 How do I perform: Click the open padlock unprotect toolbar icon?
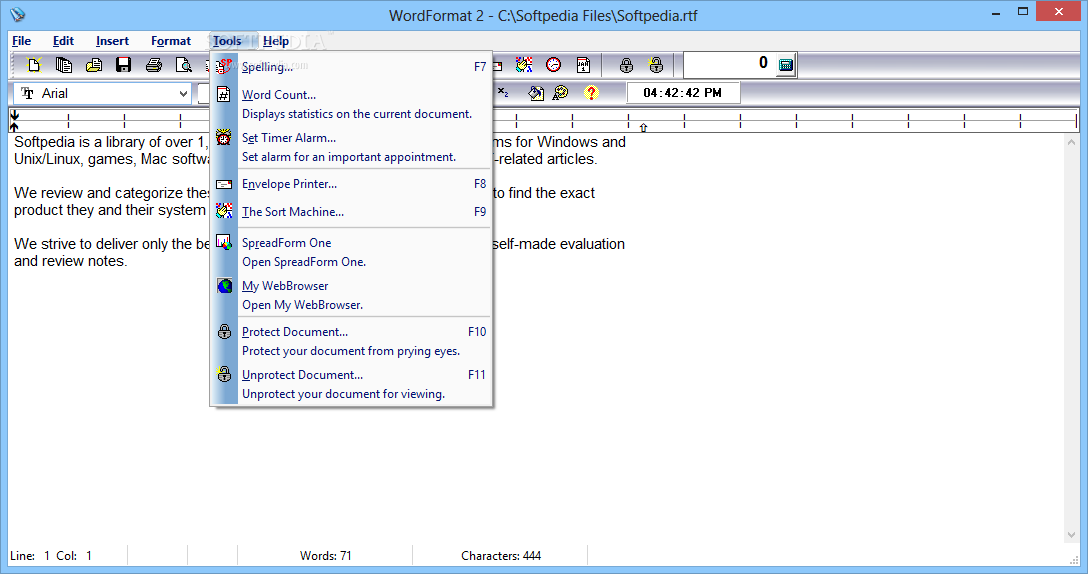click(656, 65)
